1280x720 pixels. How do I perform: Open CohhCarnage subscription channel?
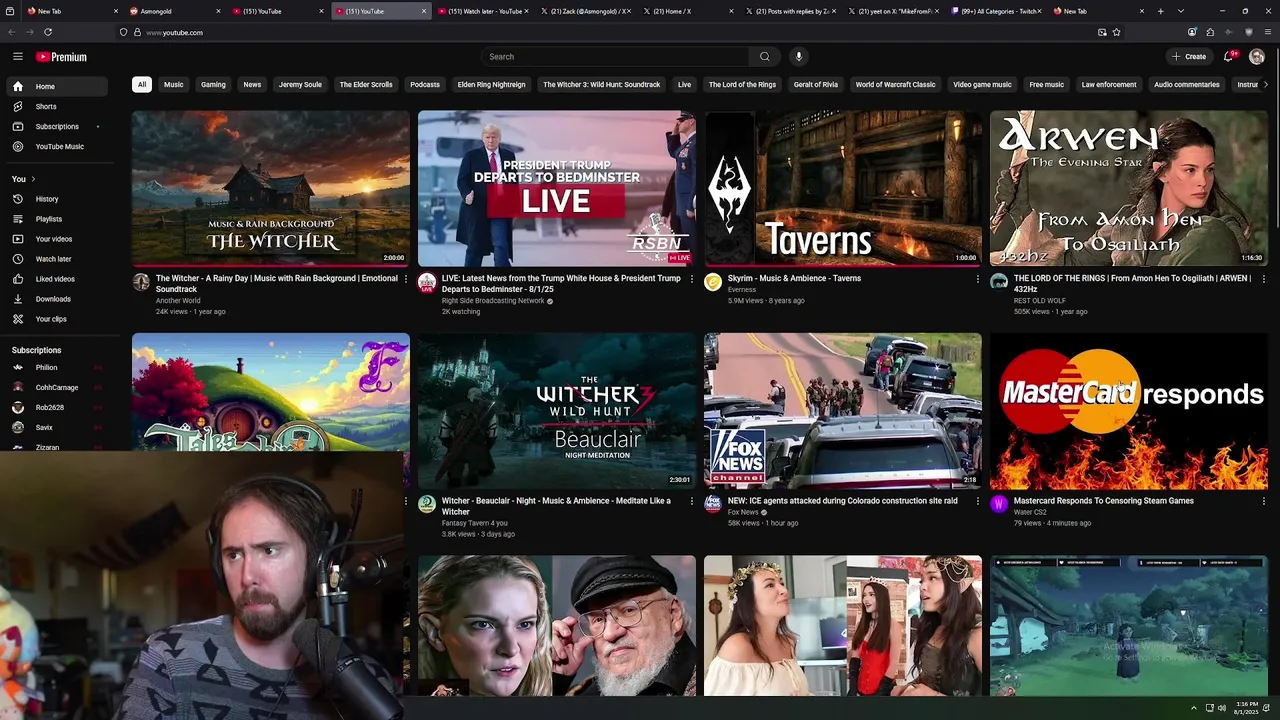(56, 388)
